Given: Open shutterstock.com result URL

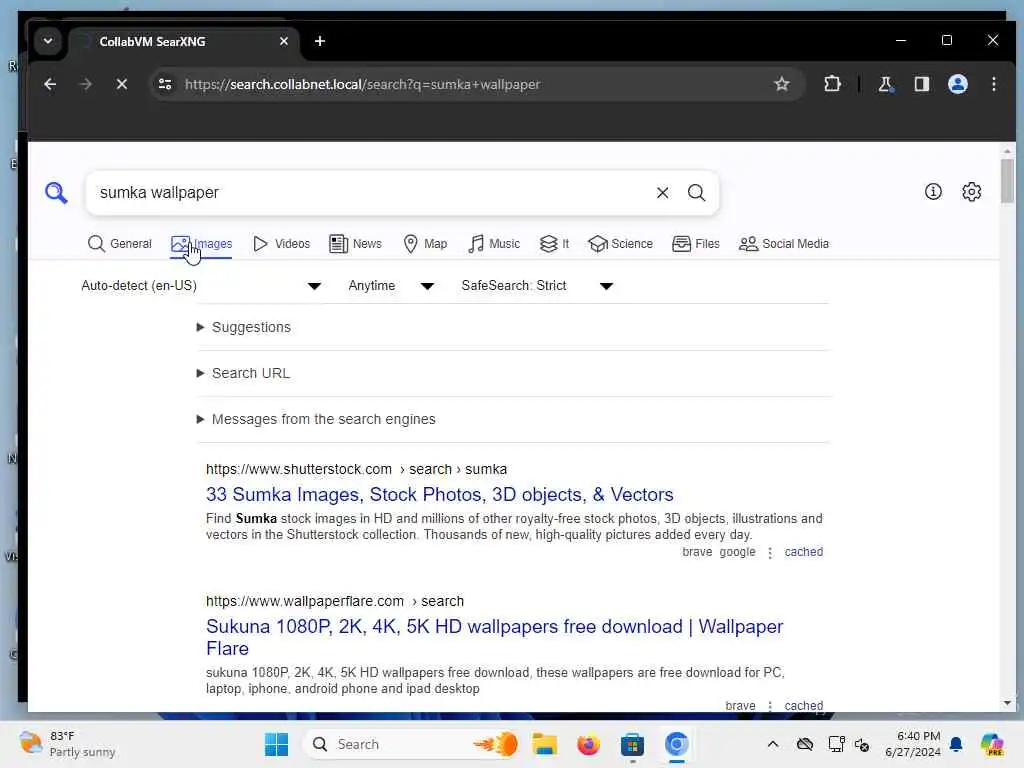Looking at the screenshot, I should tap(357, 469).
